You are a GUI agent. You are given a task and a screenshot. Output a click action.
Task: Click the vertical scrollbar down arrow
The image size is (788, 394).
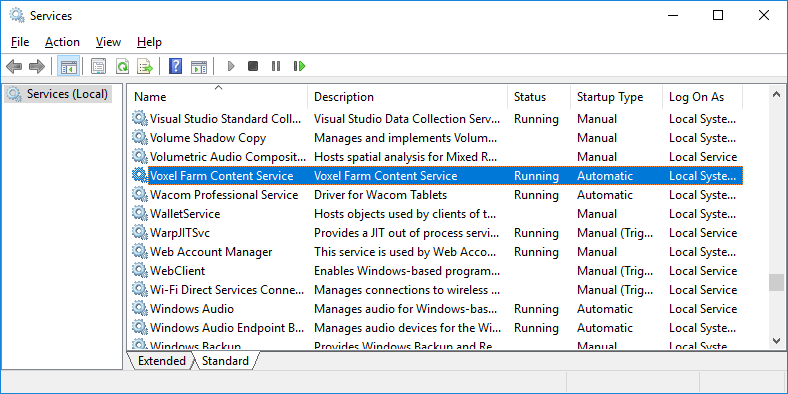776,340
